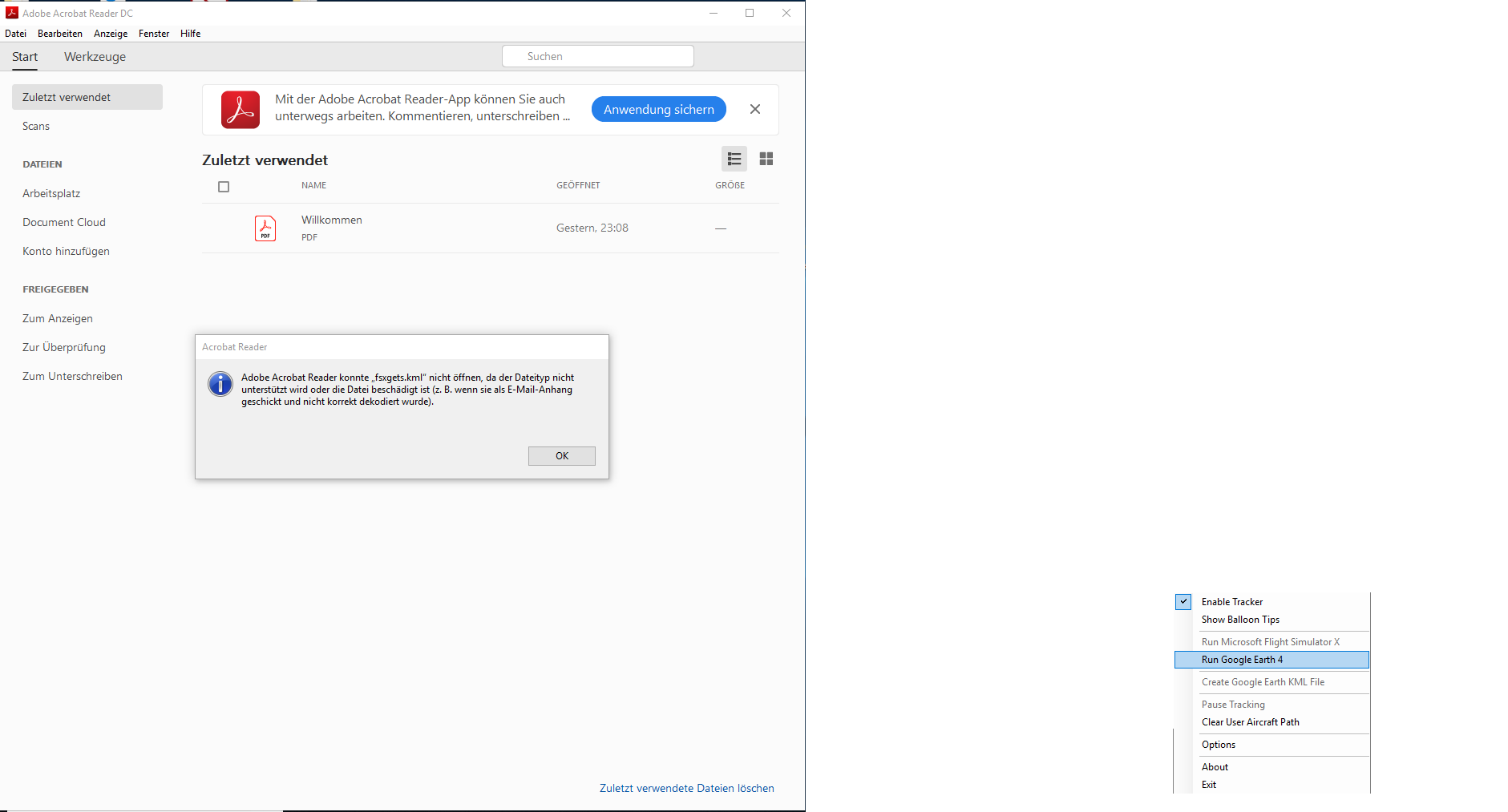Open Zum Unterschreiben shared files
1508x812 pixels.
click(72, 376)
